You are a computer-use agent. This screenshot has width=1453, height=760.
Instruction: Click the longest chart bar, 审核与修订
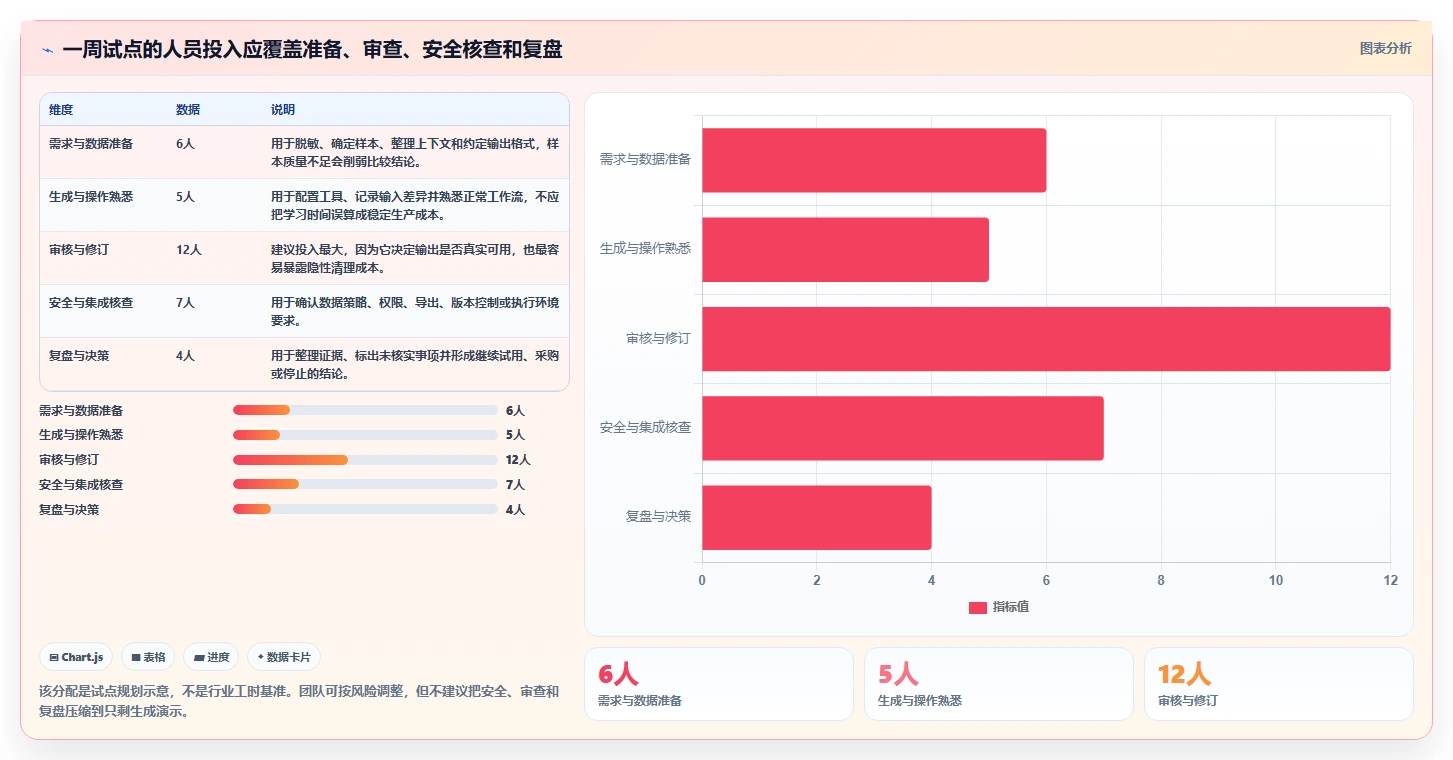coord(1046,339)
